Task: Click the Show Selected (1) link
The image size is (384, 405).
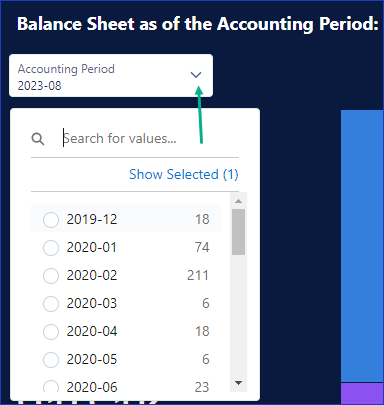Action: [x=184, y=174]
